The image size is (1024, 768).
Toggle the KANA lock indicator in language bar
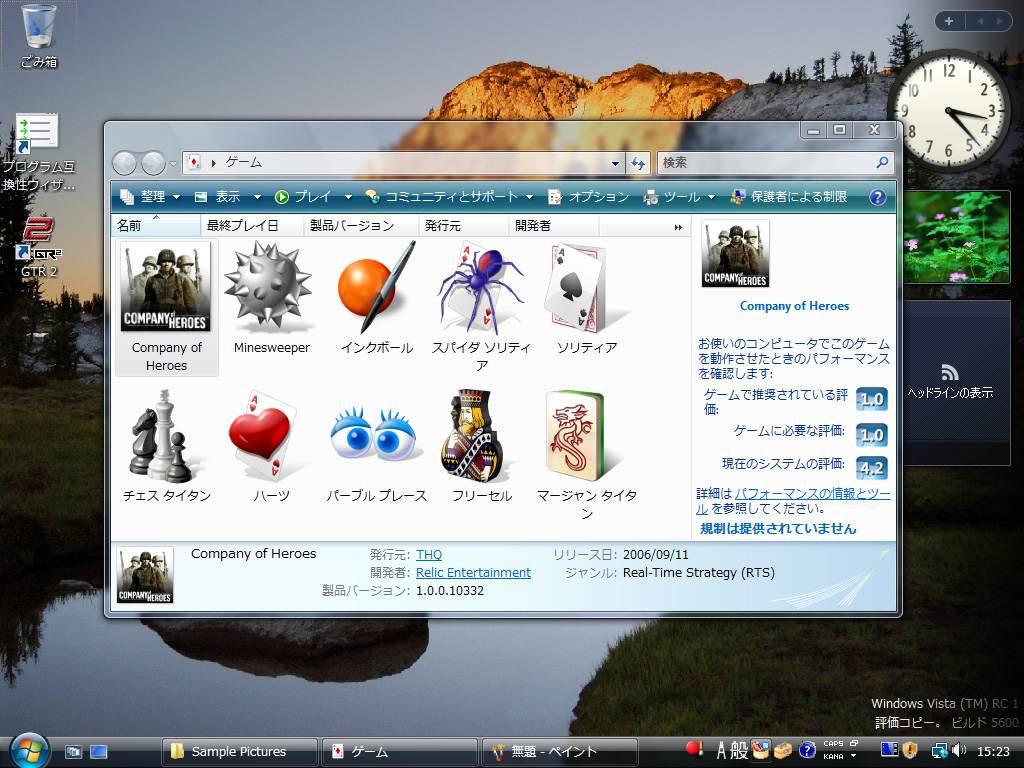(833, 756)
